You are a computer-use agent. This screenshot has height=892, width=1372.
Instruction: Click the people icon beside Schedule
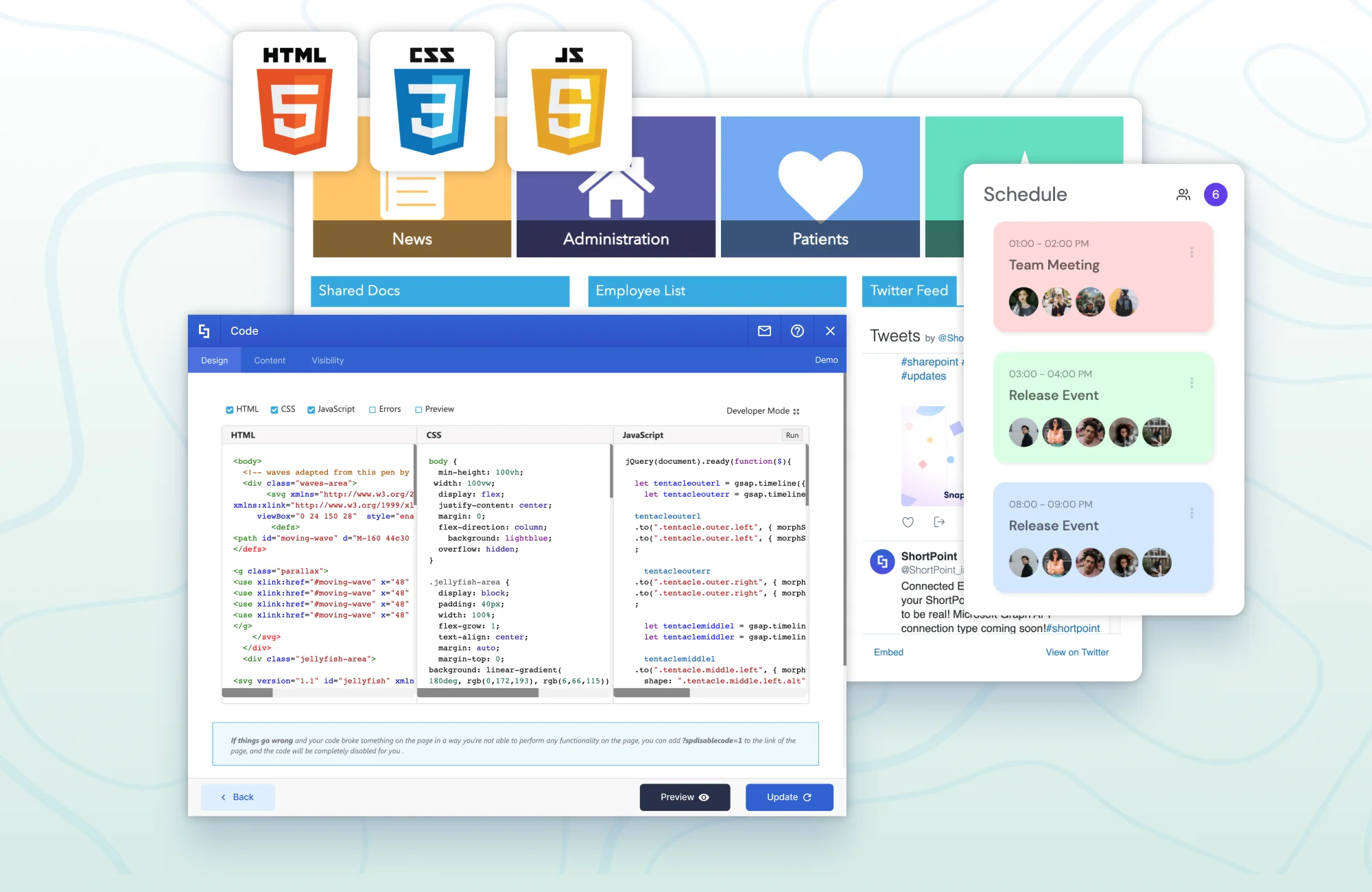coord(1183,195)
